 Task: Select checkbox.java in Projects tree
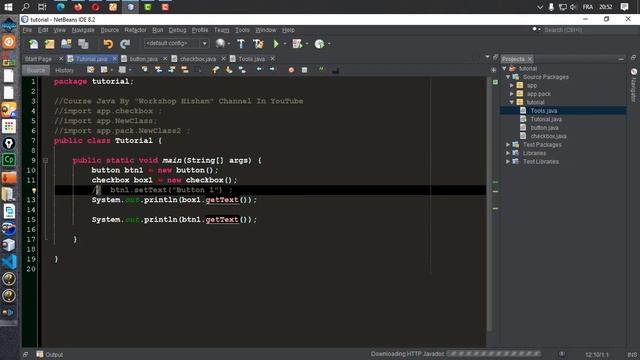(548, 136)
